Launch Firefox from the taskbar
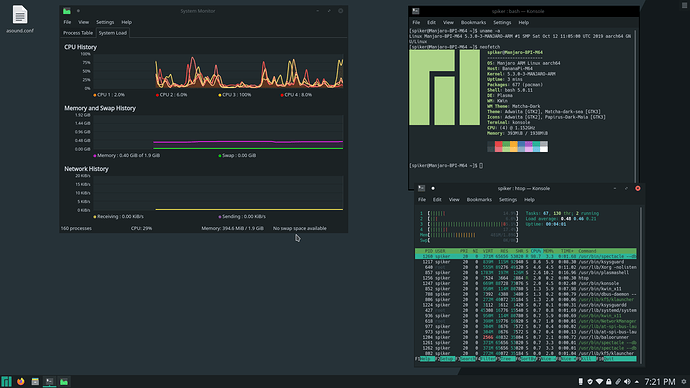This screenshot has height=388, width=690. (x=21, y=381)
